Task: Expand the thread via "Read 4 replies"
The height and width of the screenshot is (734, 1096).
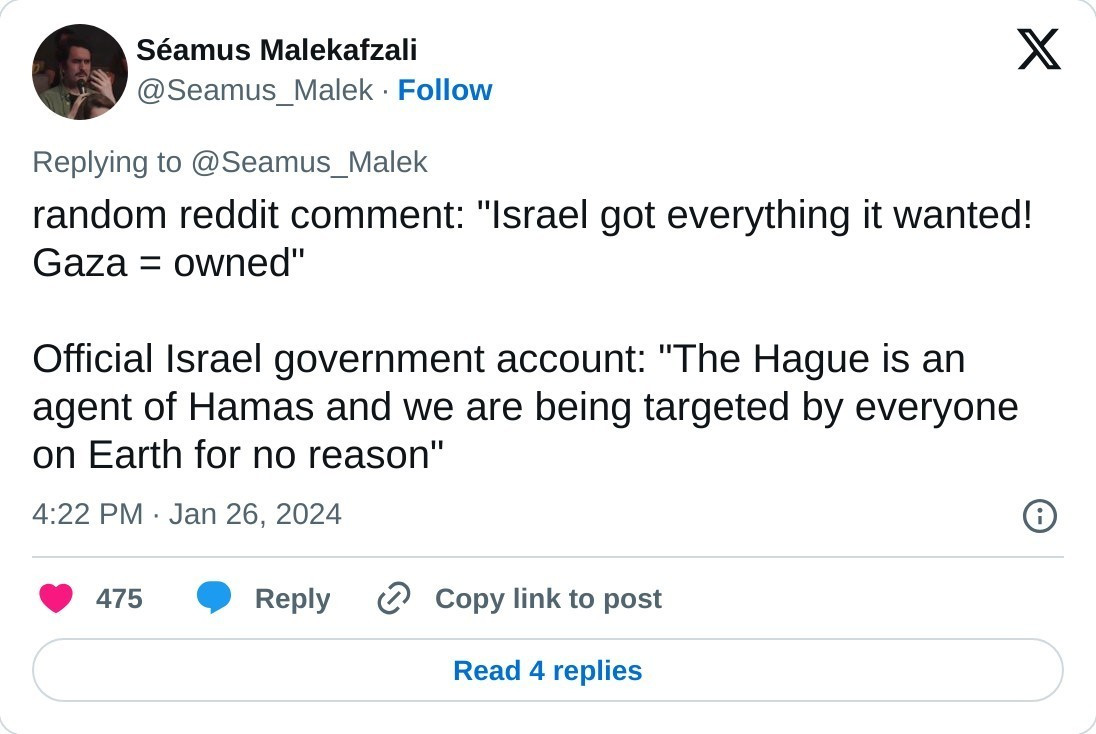Action: (548, 670)
